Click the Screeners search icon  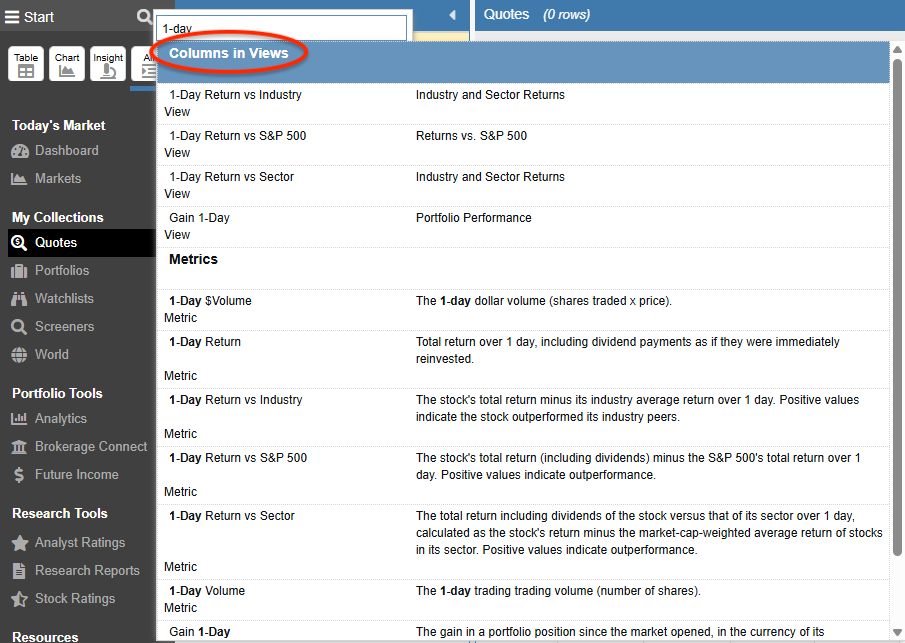coord(19,327)
